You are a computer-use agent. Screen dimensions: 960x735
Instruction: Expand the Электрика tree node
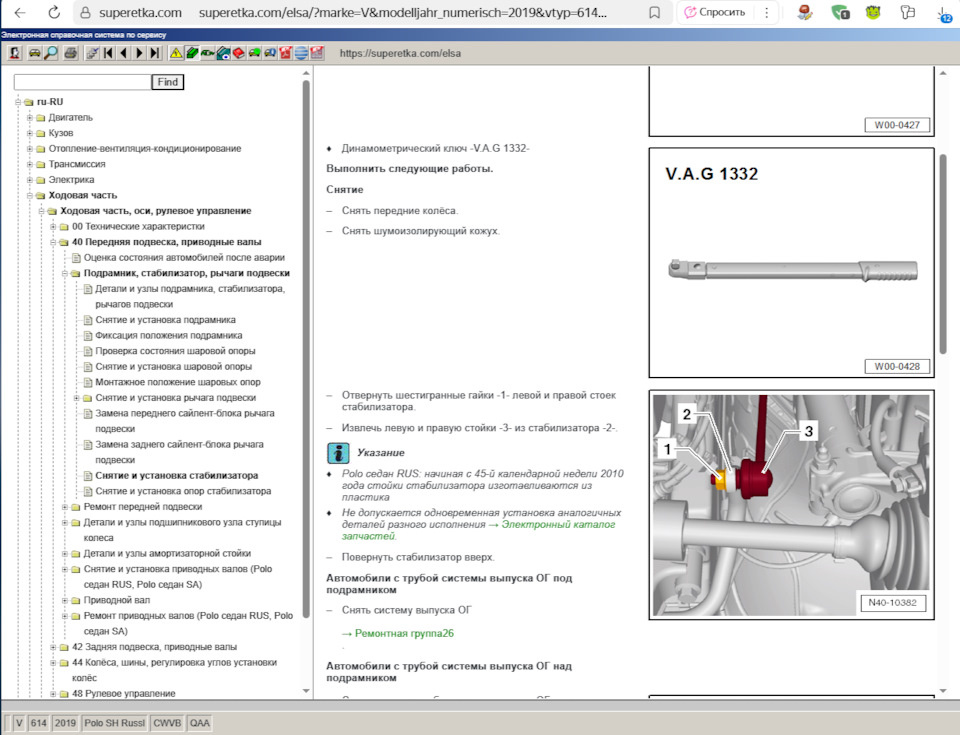click(x=29, y=180)
